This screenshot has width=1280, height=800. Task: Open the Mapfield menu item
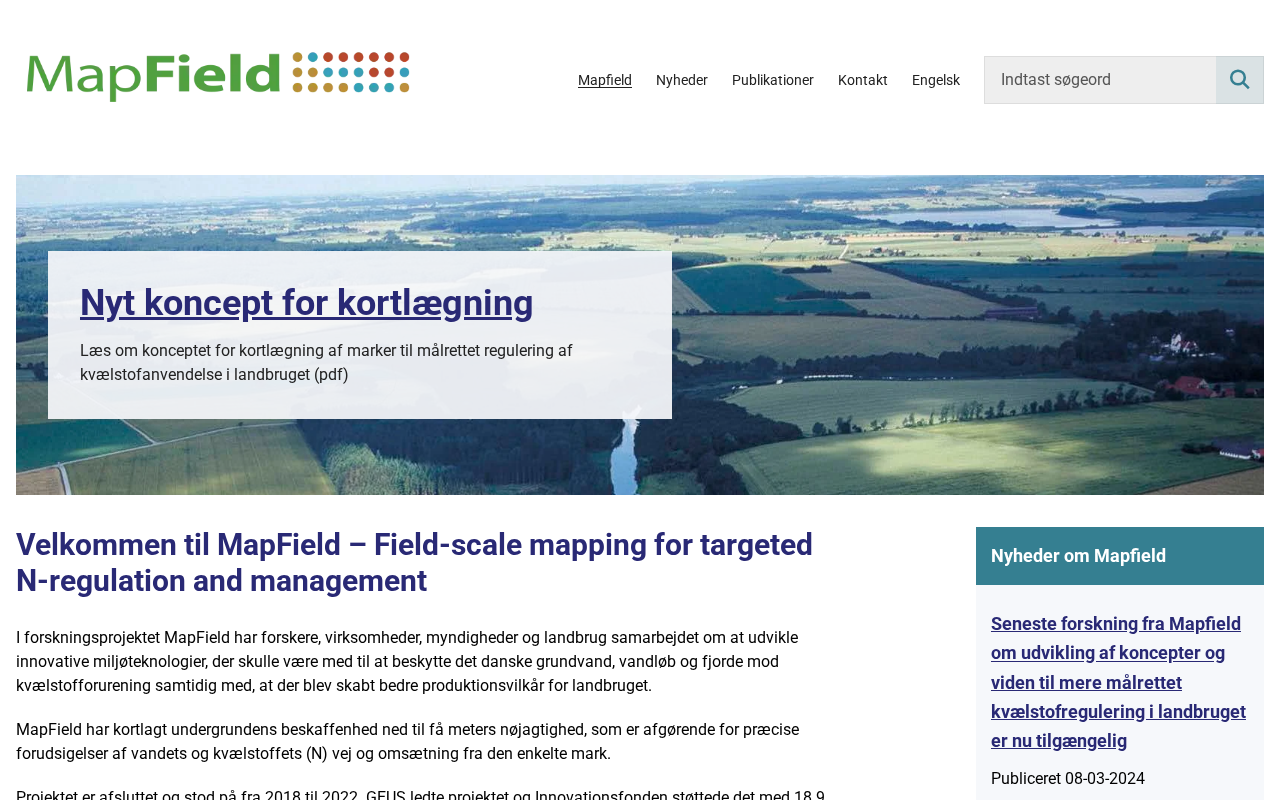pos(605,80)
